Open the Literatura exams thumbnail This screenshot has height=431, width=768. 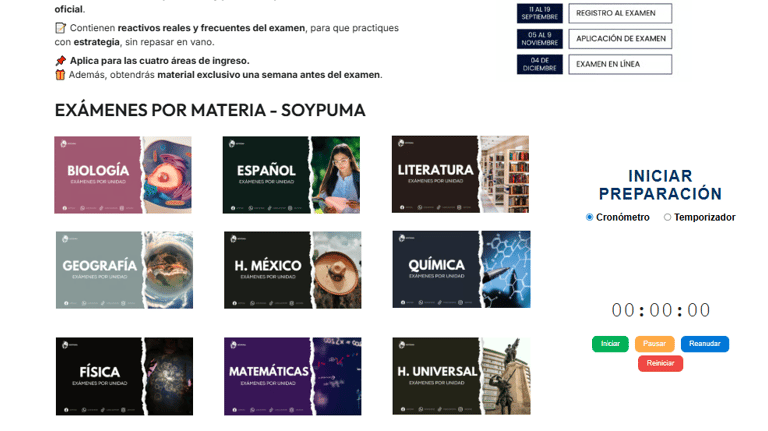pos(460,174)
